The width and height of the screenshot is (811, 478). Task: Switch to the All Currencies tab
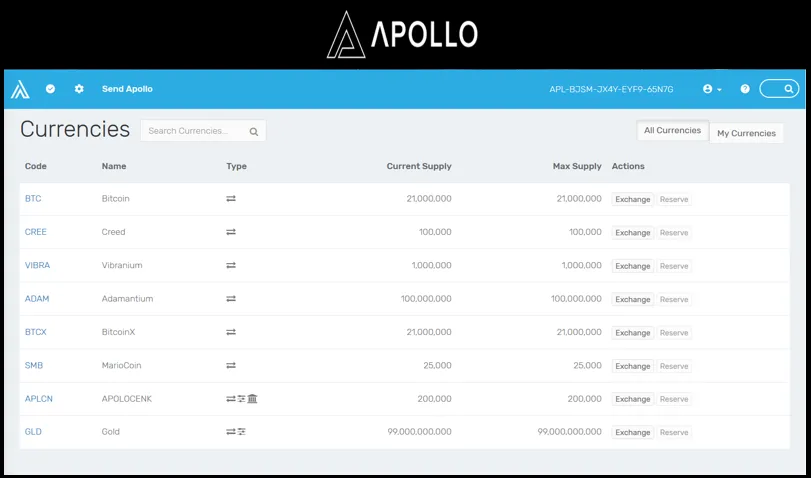point(672,130)
